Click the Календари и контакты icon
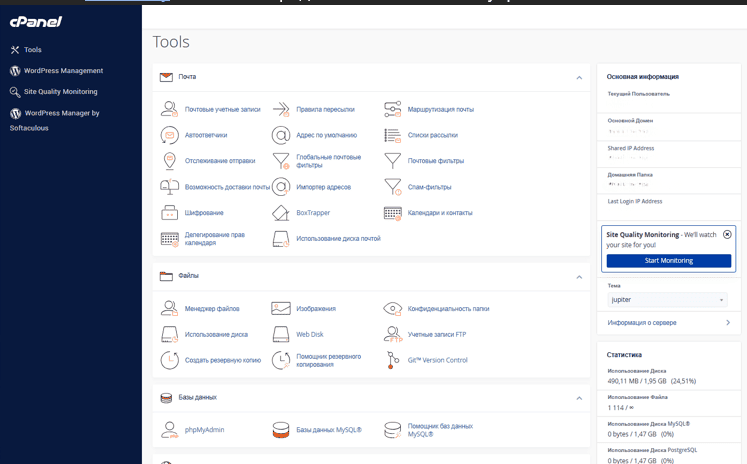The height and width of the screenshot is (464, 747). tap(392, 213)
